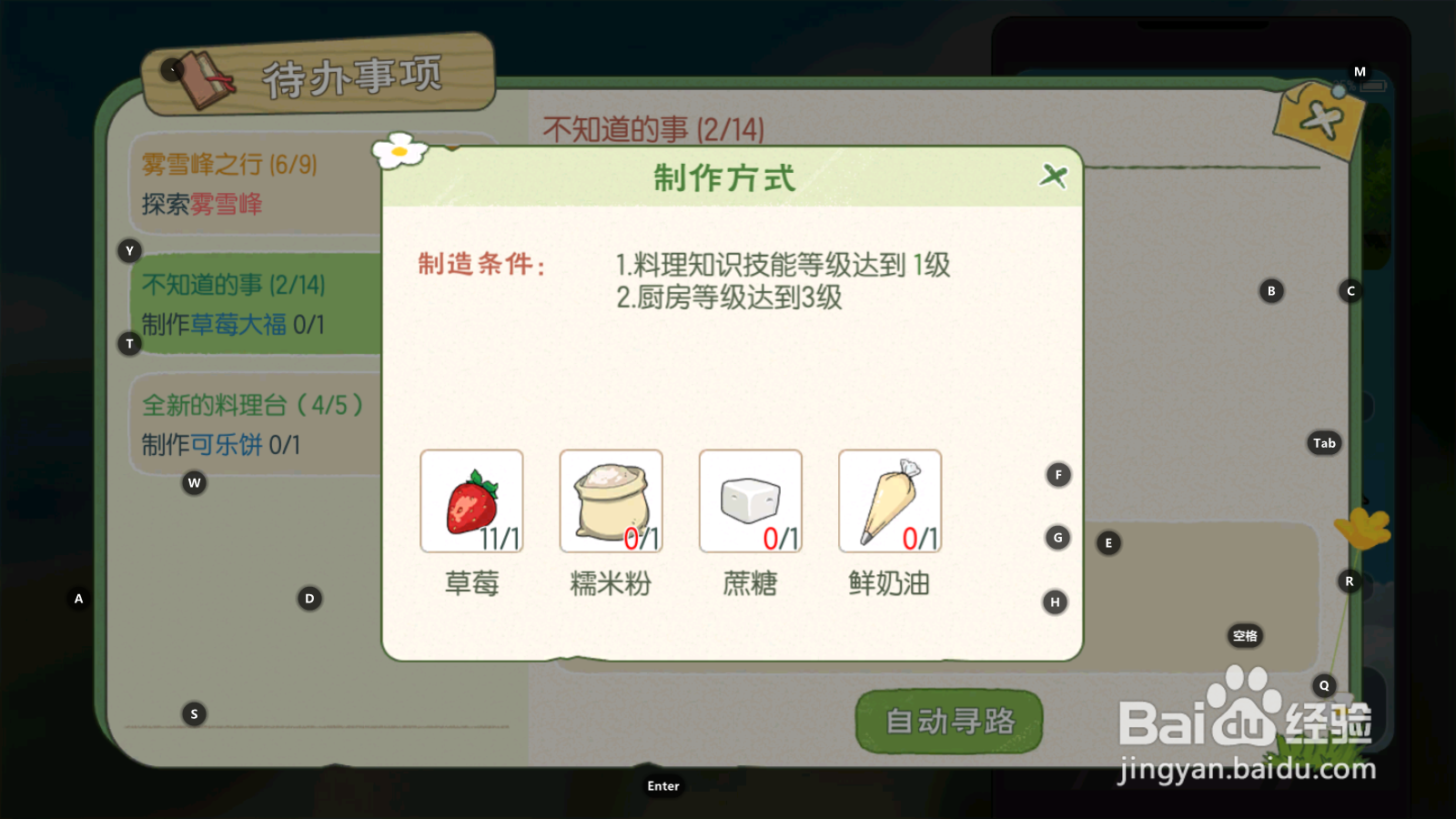This screenshot has width=1456, height=819.
Task: Click the white flower decoration on dialog
Action: tap(399, 150)
